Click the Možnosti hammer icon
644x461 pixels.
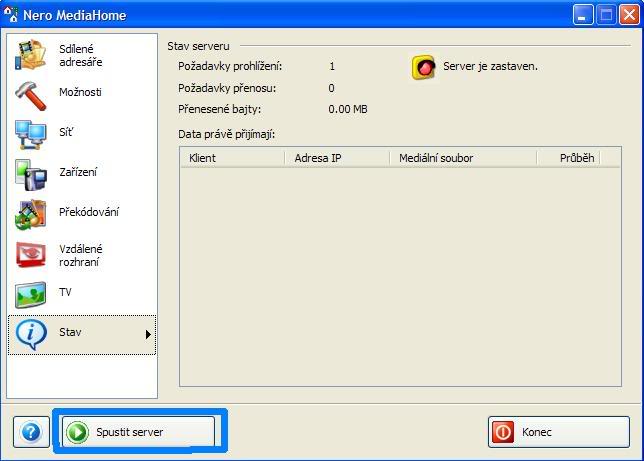(x=30, y=93)
